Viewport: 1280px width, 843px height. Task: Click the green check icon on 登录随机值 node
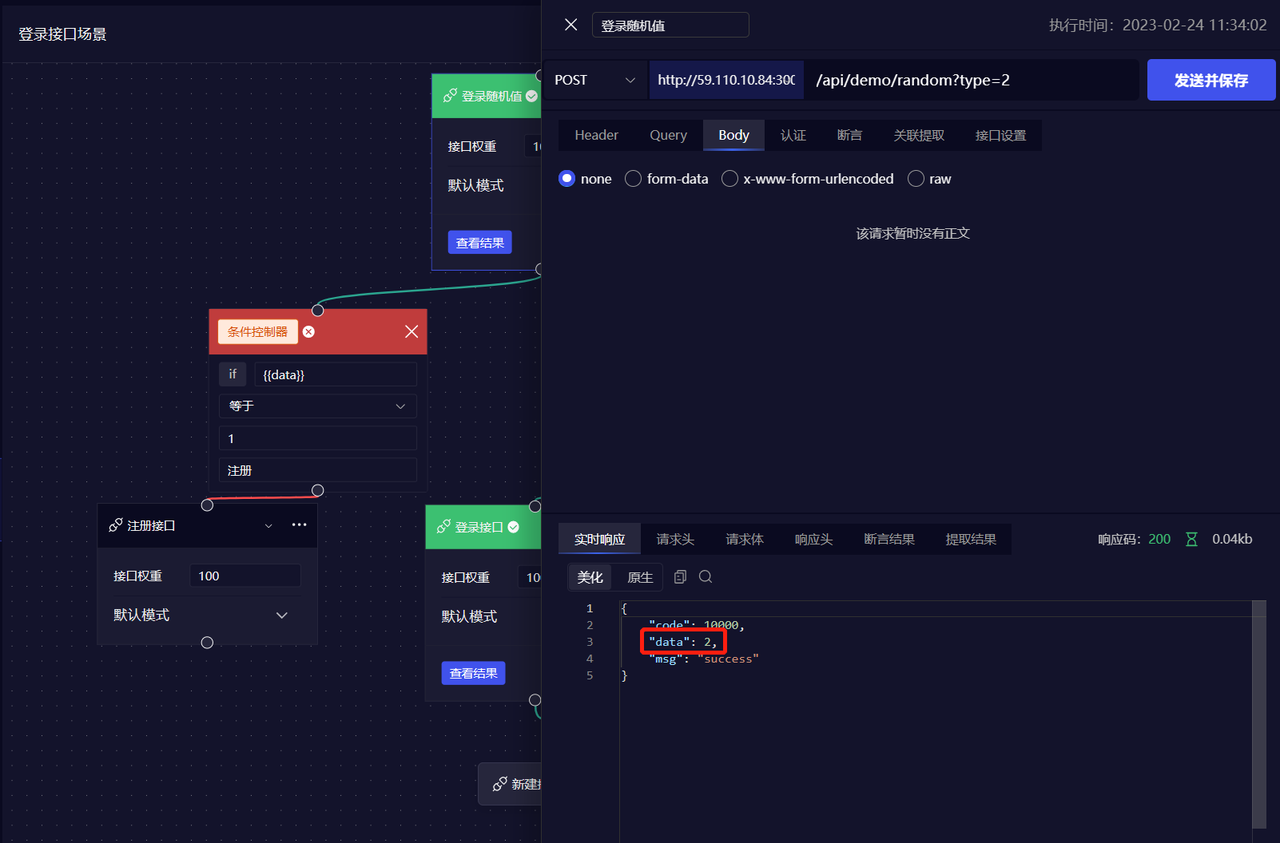click(532, 96)
